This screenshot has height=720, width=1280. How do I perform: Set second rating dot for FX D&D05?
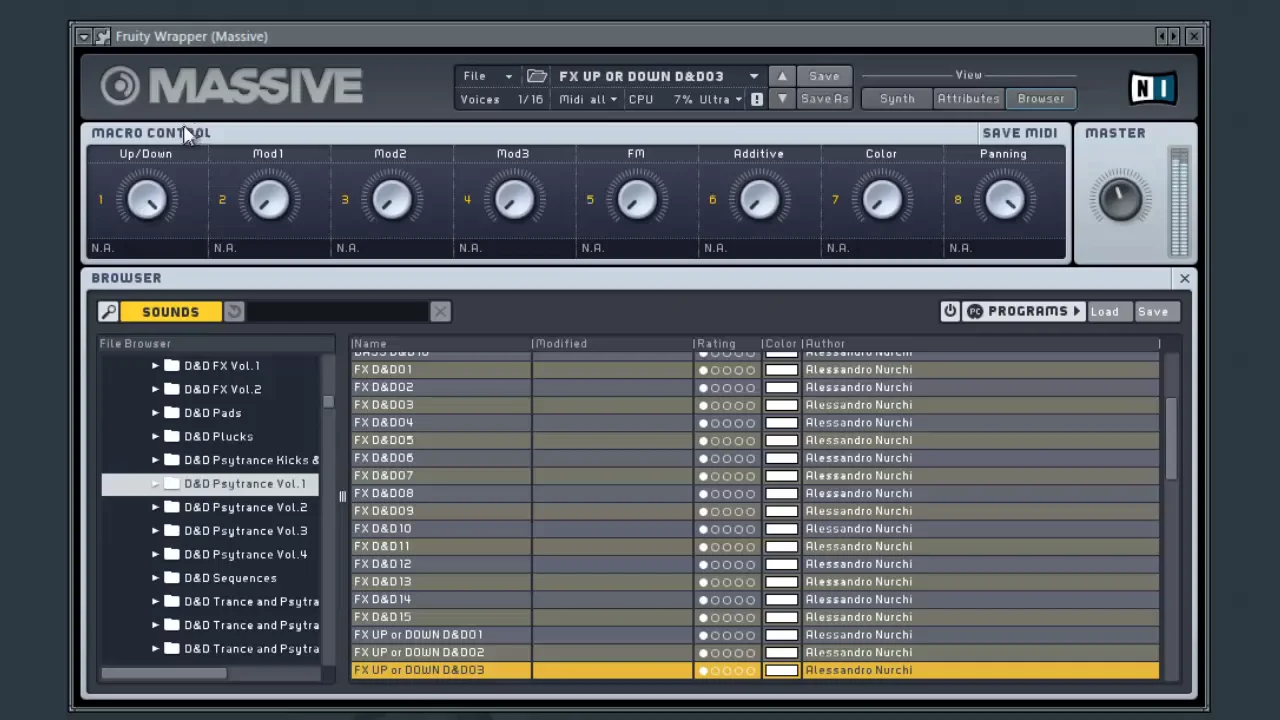pos(715,440)
